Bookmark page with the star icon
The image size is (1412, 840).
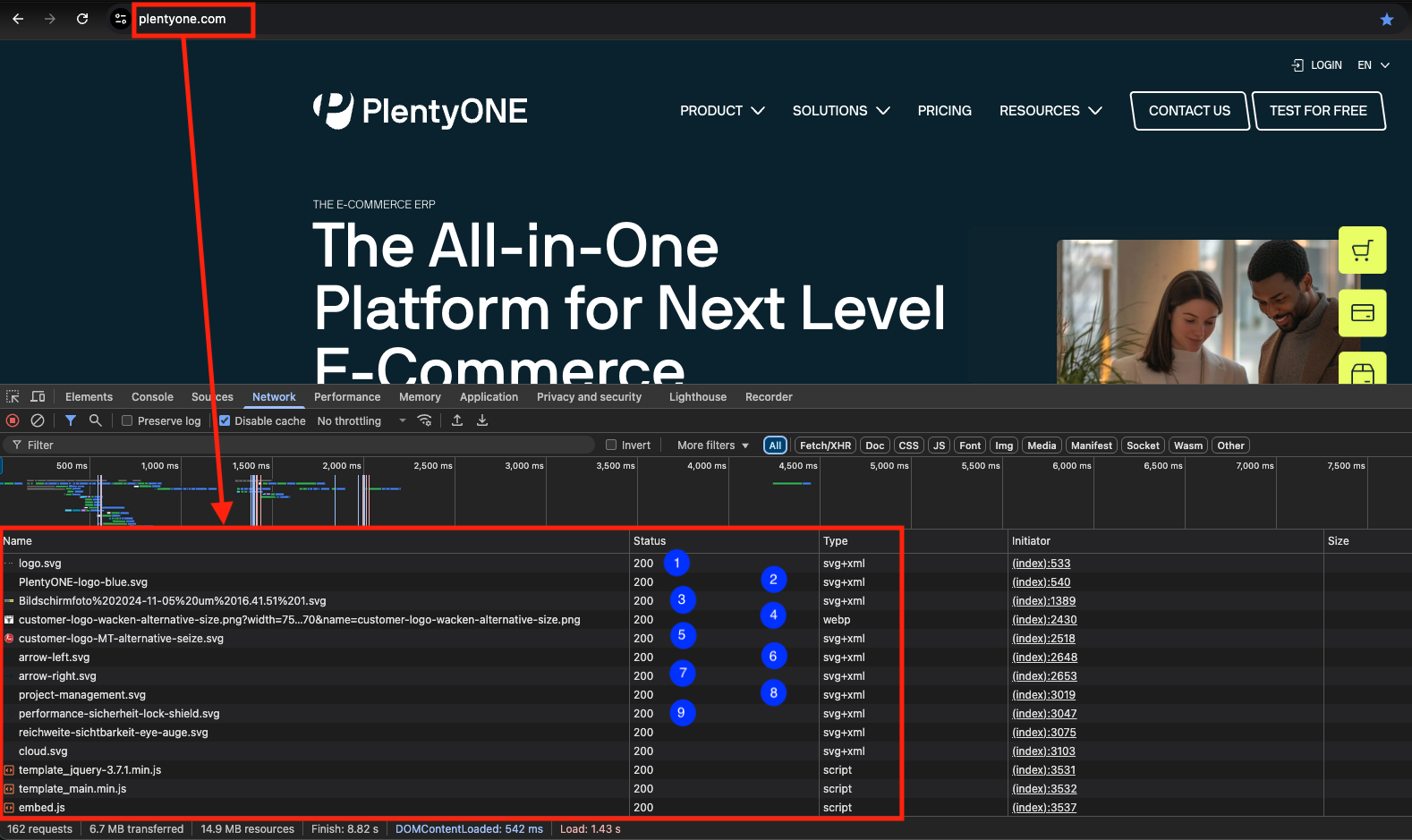1386,19
